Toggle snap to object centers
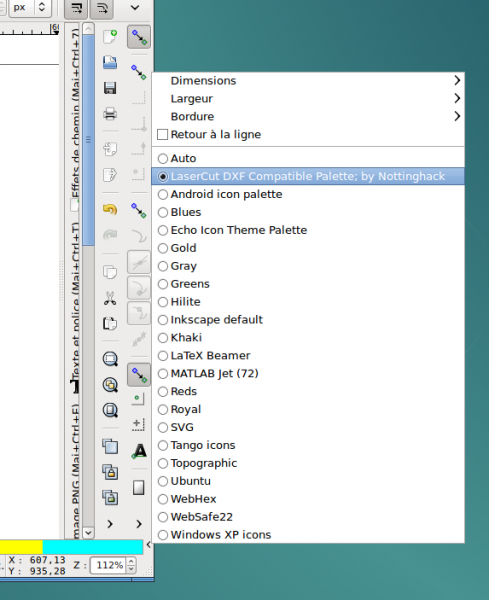 coord(138,399)
